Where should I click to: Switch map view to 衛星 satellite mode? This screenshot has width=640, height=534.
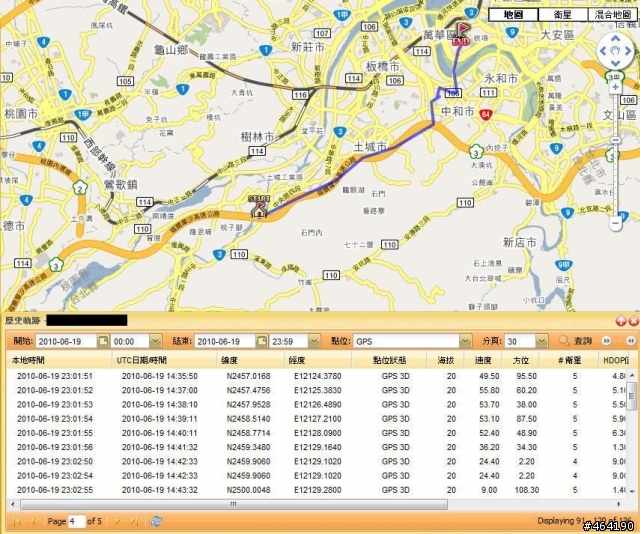coord(563,15)
